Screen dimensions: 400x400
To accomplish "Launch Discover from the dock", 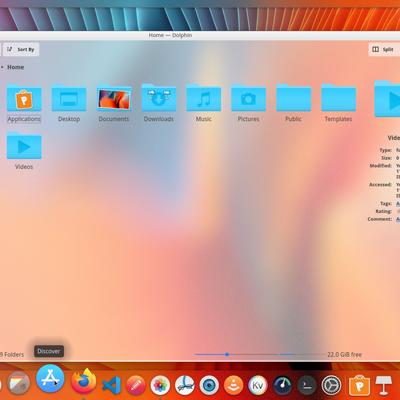I will [50, 378].
